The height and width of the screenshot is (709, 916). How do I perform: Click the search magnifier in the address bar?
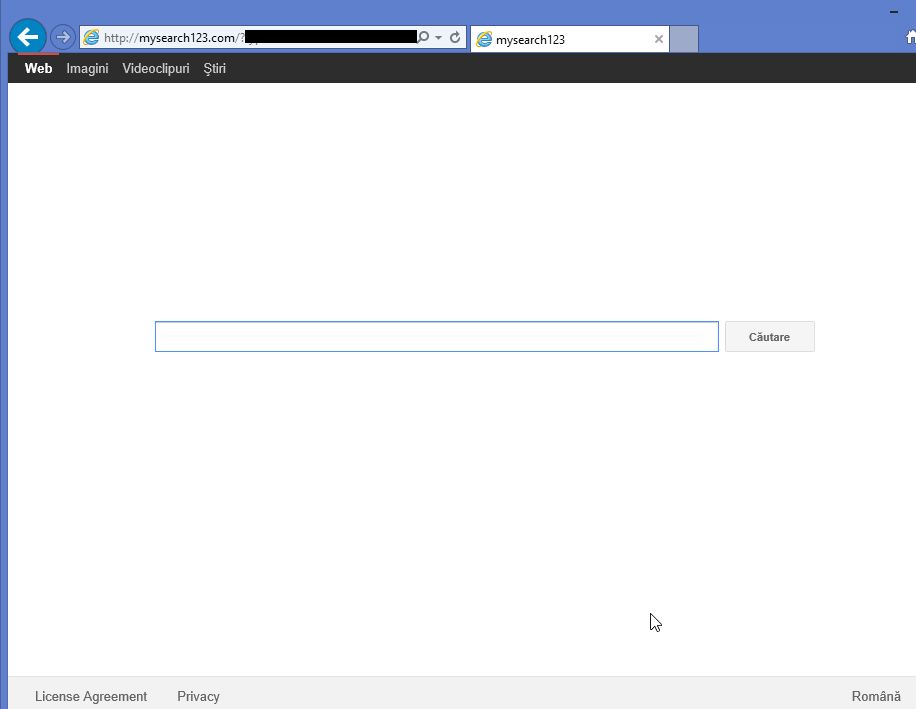coord(423,36)
